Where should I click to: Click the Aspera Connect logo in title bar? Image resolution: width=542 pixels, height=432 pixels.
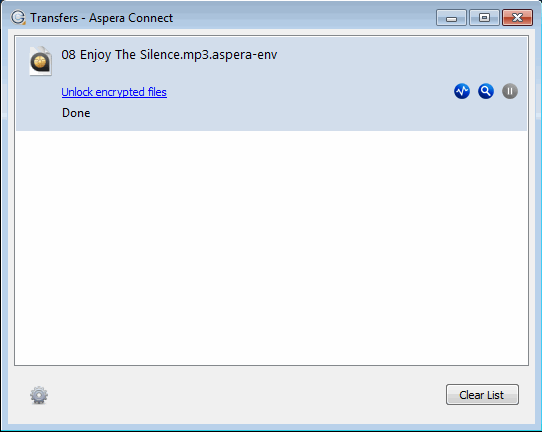(x=18, y=17)
